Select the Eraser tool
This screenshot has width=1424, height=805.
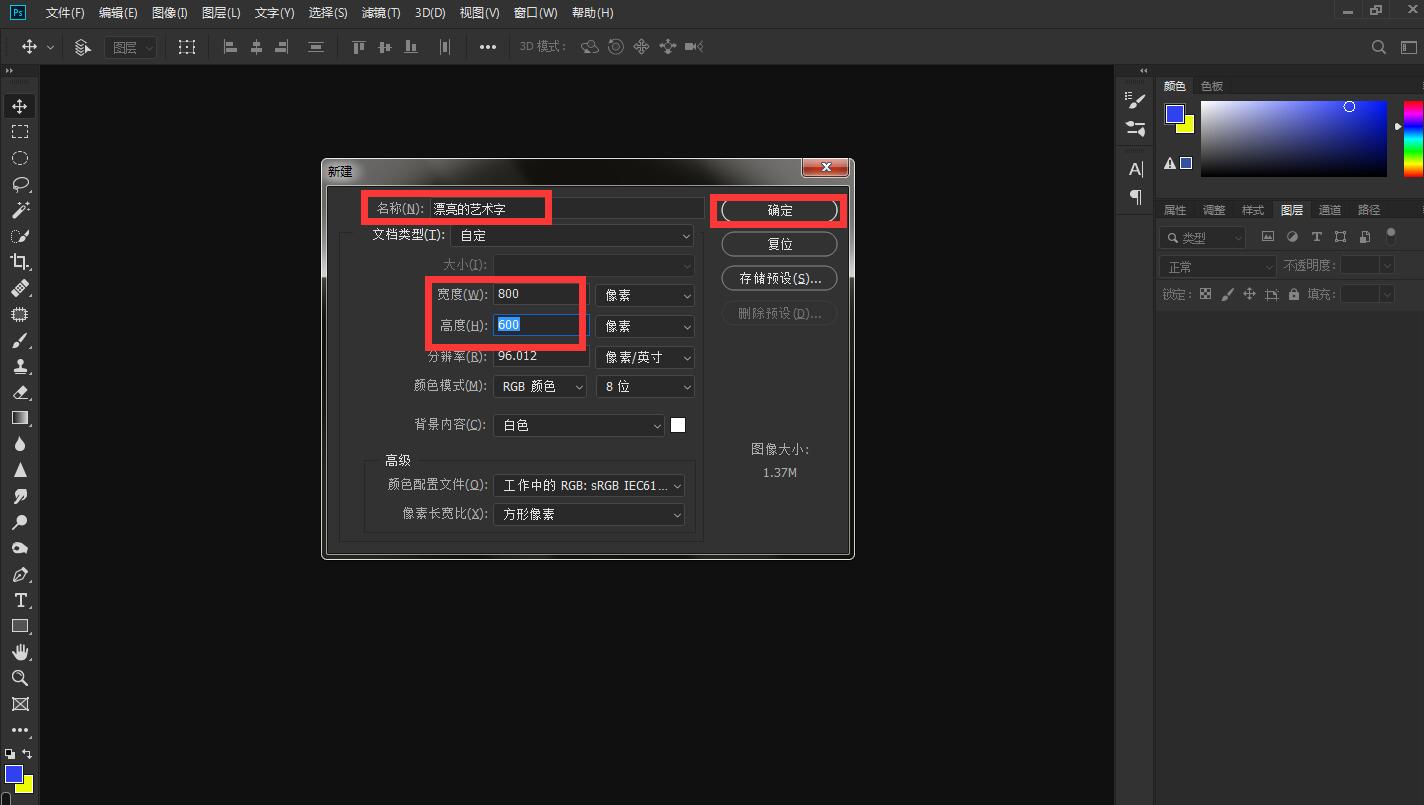pos(20,392)
